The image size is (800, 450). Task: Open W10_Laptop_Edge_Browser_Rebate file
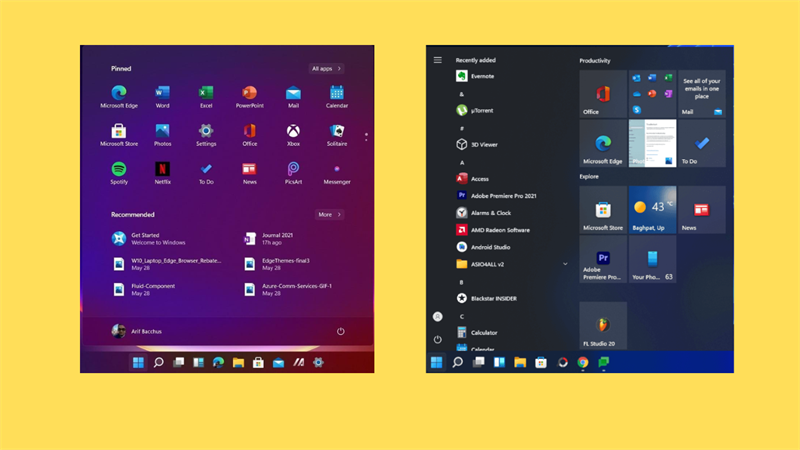(166, 264)
